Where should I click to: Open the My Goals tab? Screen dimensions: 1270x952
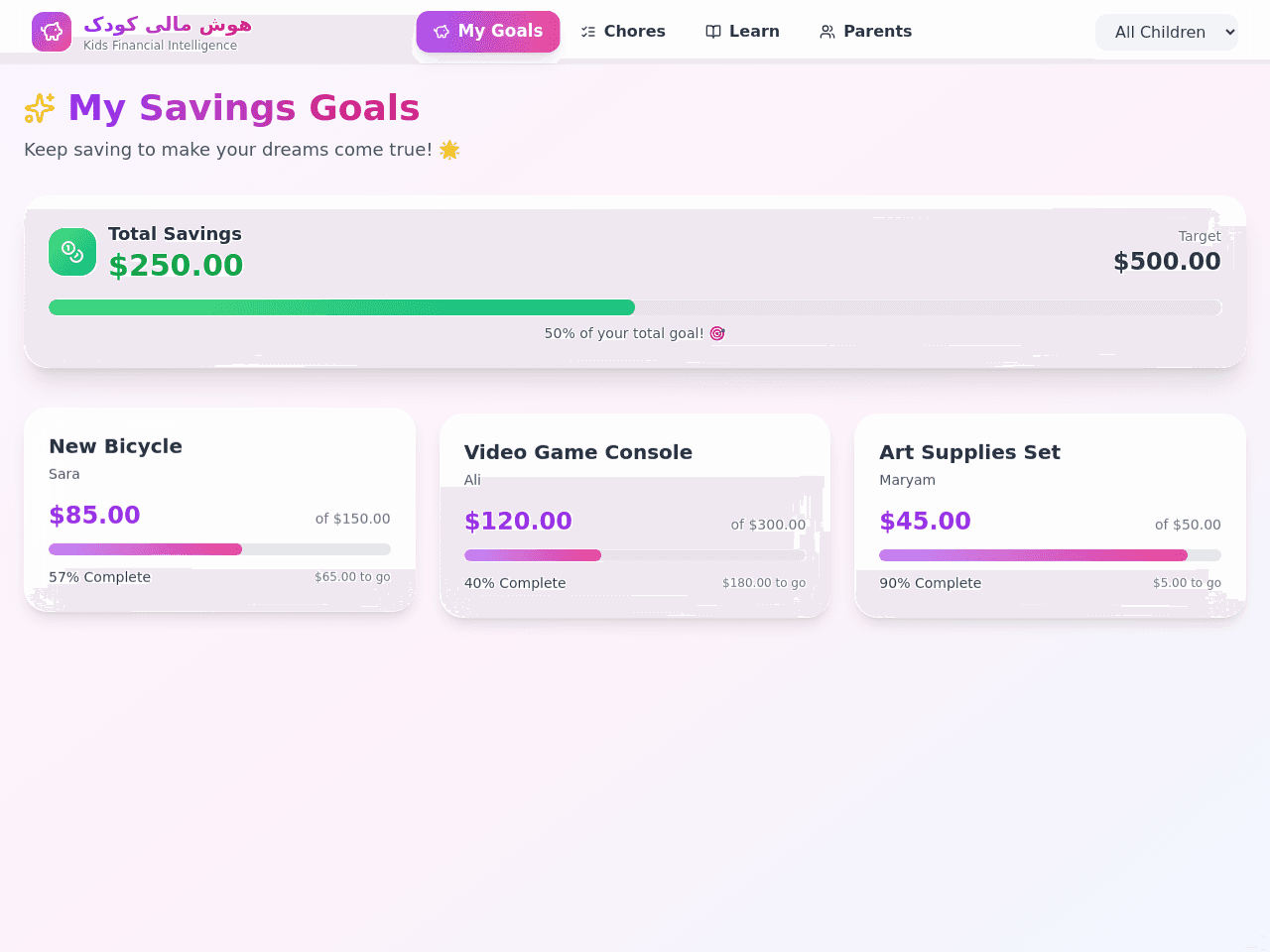click(488, 32)
